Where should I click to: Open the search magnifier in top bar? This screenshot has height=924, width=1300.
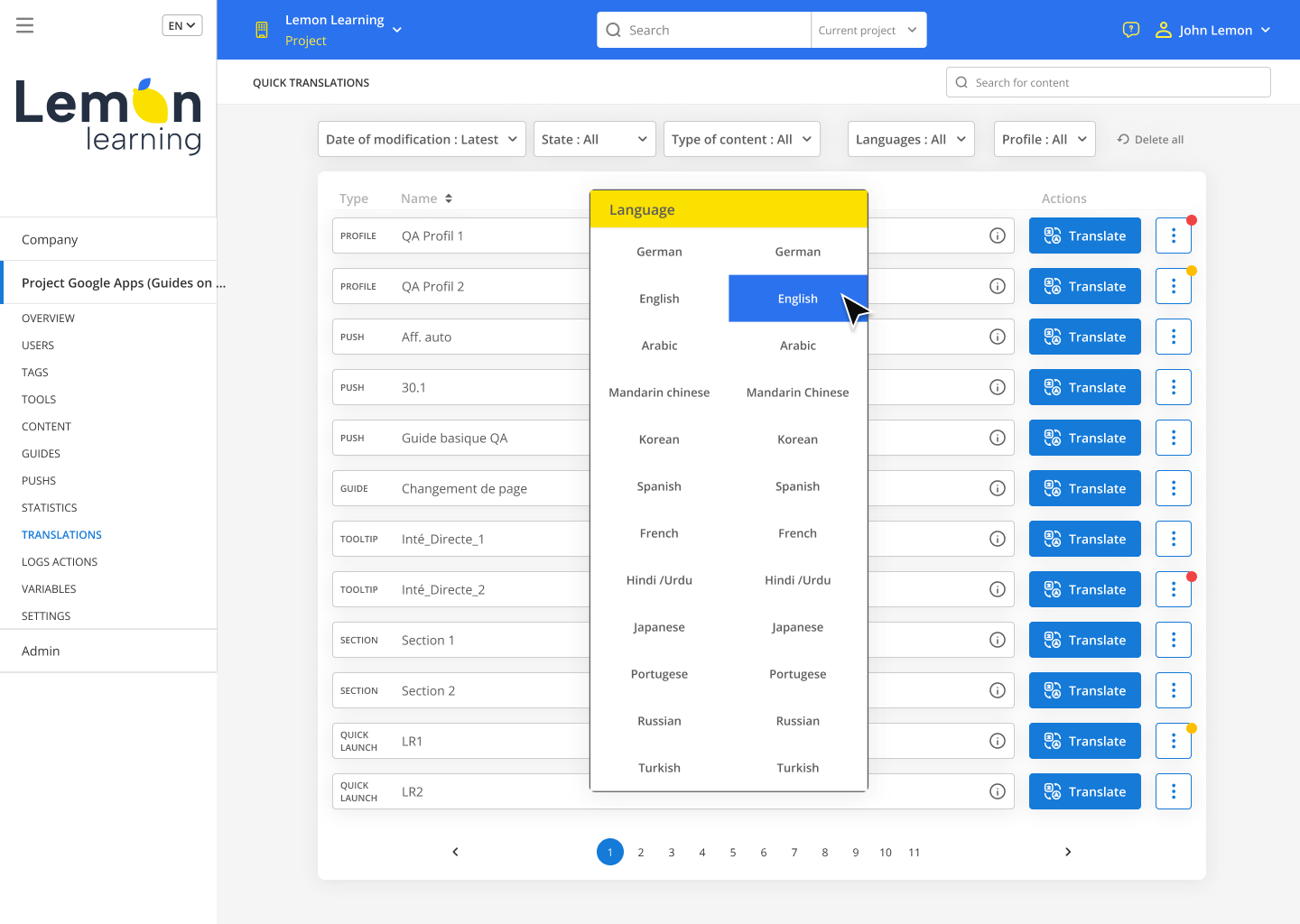point(613,30)
